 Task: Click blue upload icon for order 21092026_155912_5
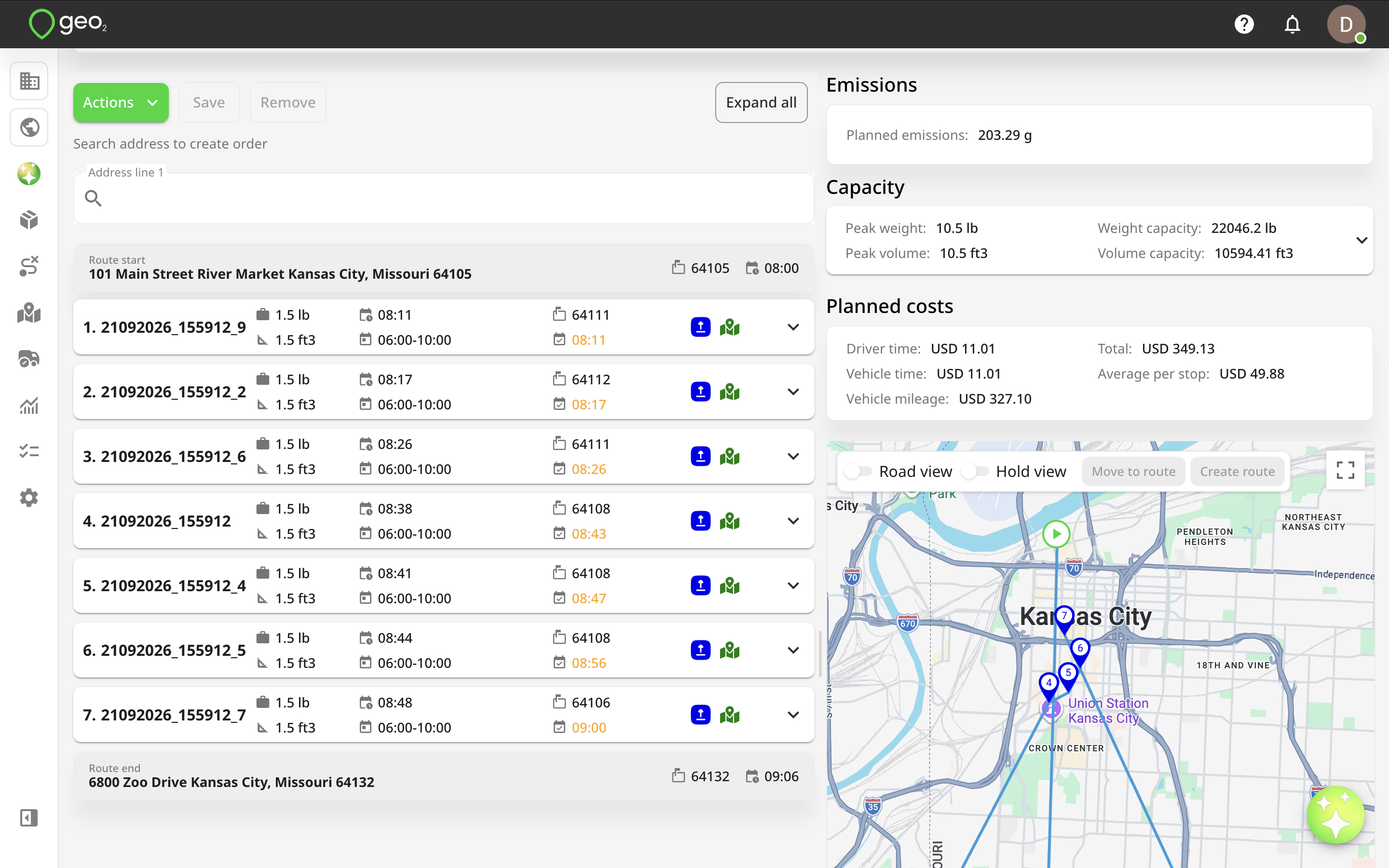click(700, 651)
